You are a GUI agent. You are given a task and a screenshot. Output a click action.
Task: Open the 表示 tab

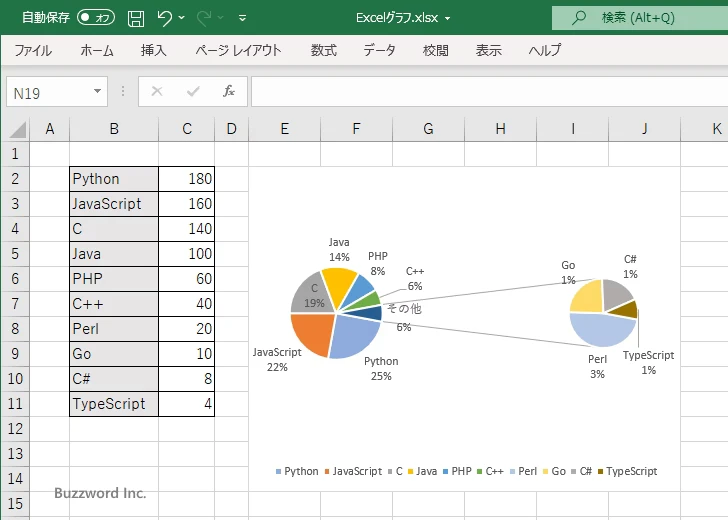tap(488, 50)
